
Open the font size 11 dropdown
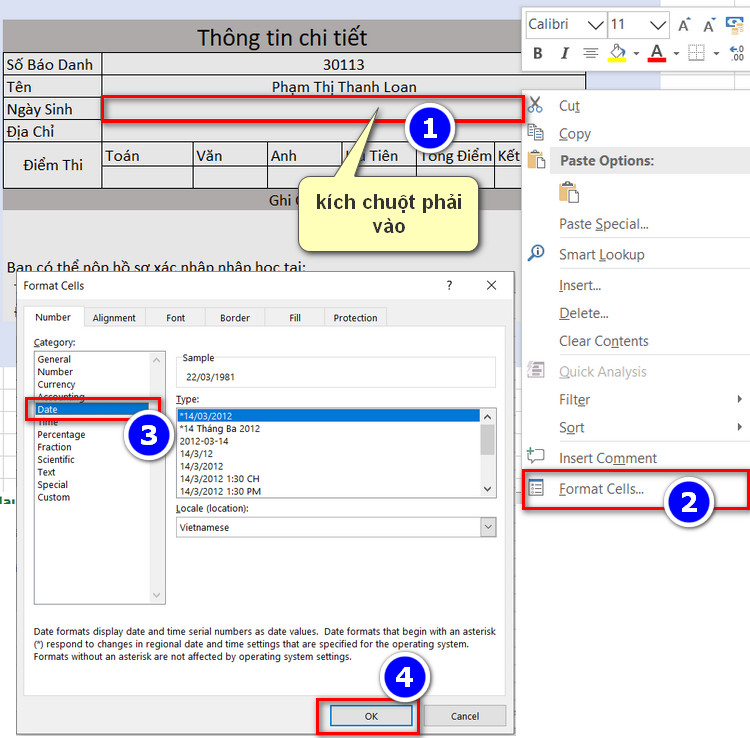point(657,24)
